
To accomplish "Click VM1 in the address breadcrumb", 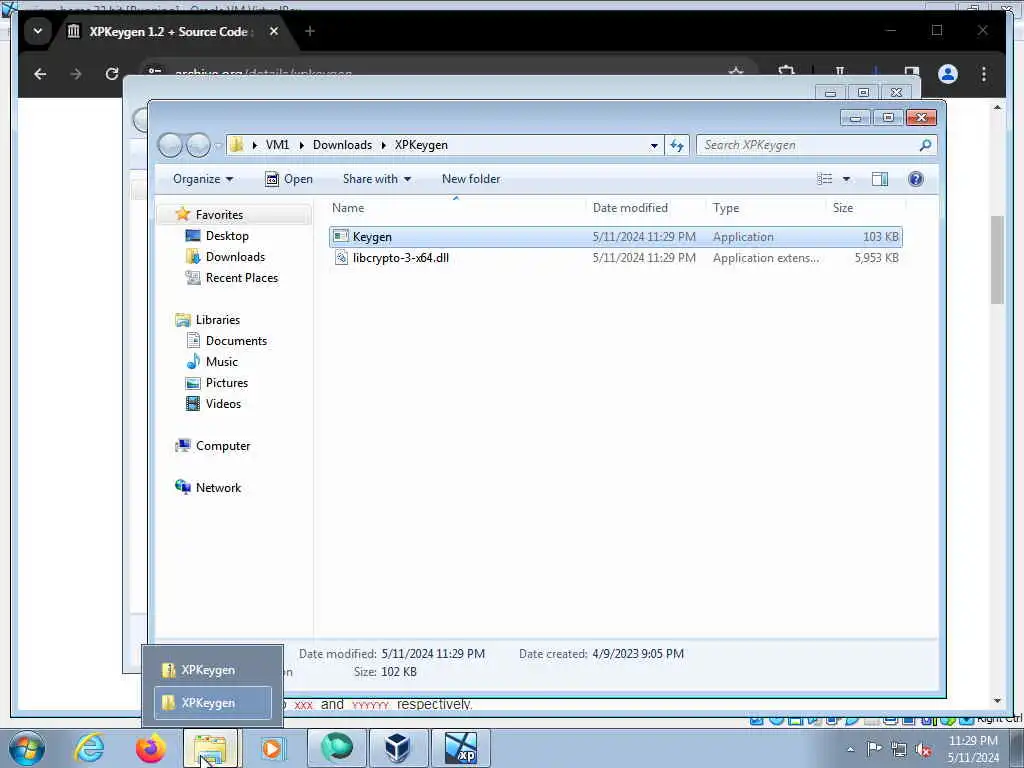I will click(277, 145).
